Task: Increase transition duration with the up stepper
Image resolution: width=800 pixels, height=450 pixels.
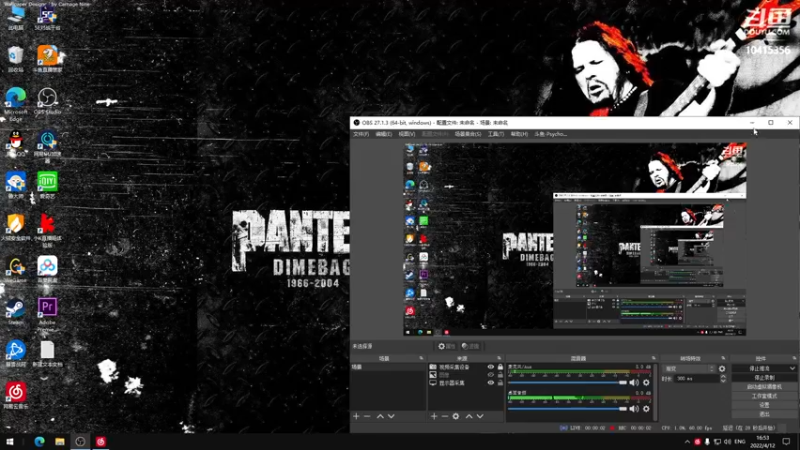Action: click(722, 377)
